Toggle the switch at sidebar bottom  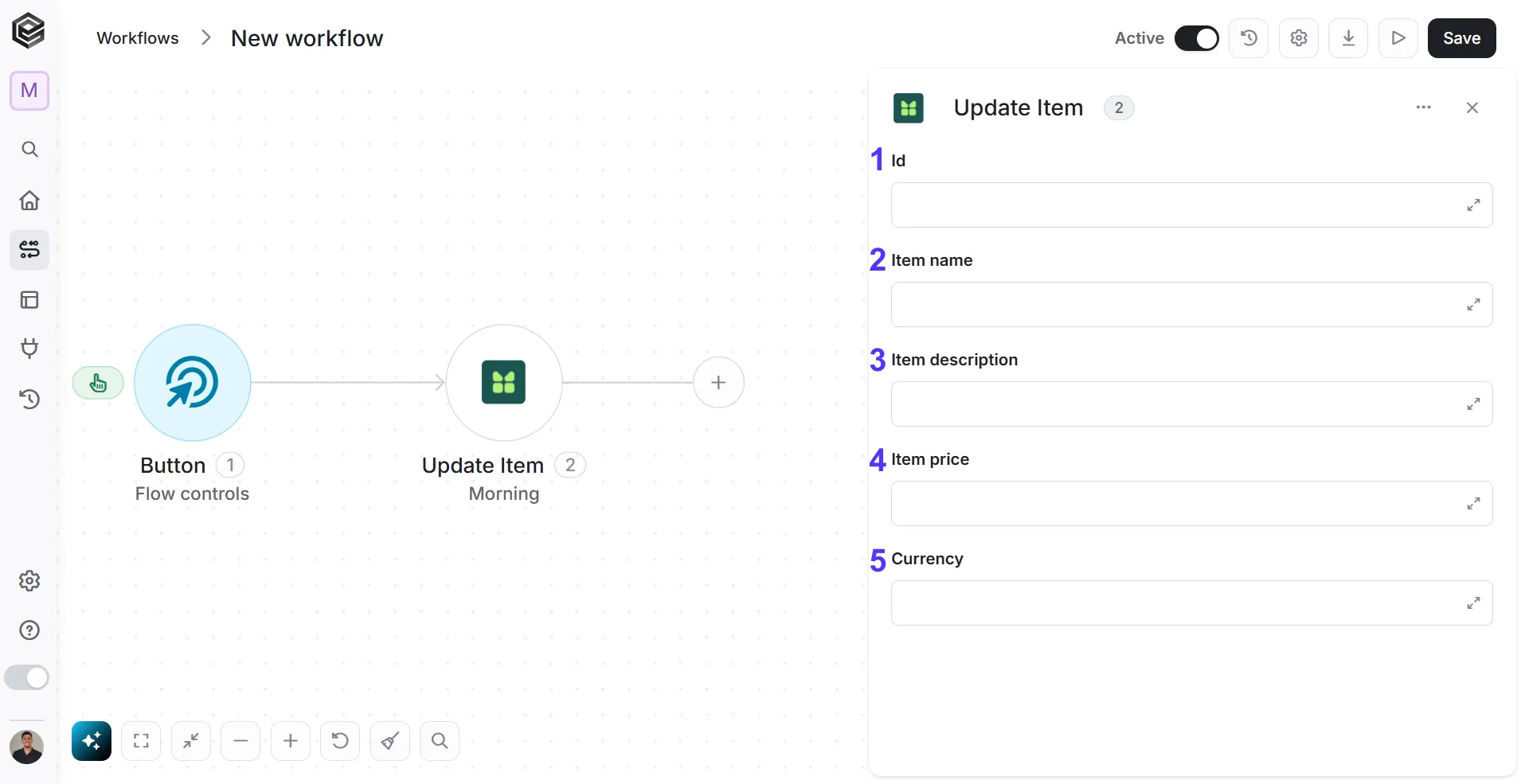(27, 677)
